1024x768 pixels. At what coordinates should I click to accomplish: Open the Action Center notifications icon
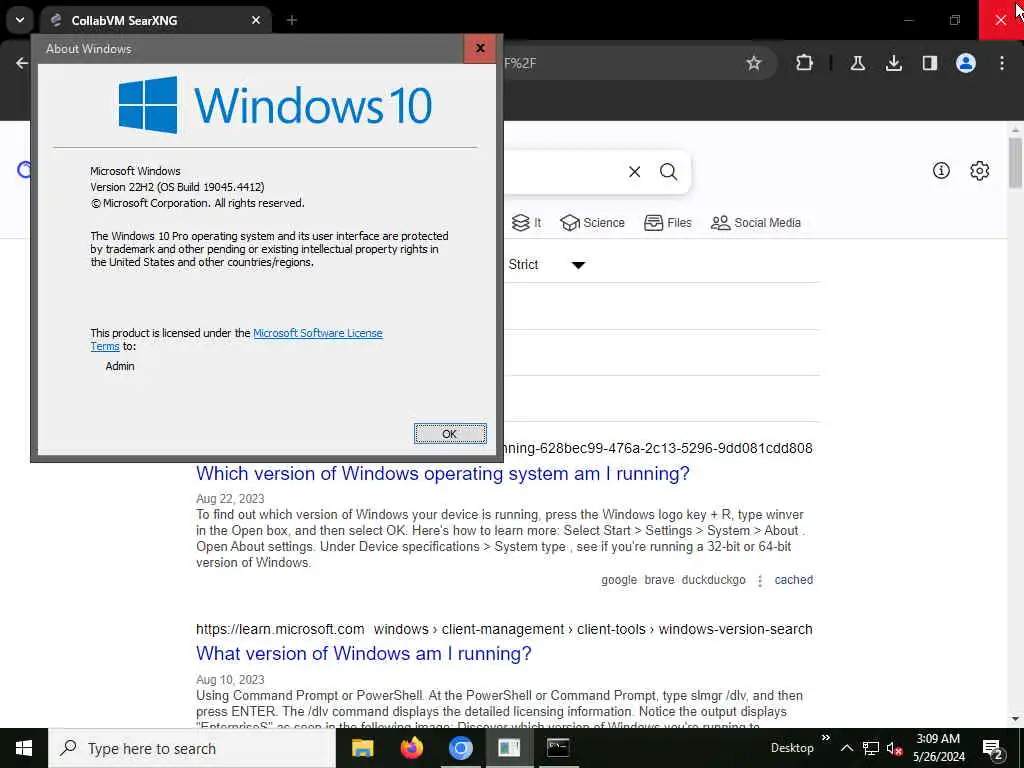pos(992,750)
